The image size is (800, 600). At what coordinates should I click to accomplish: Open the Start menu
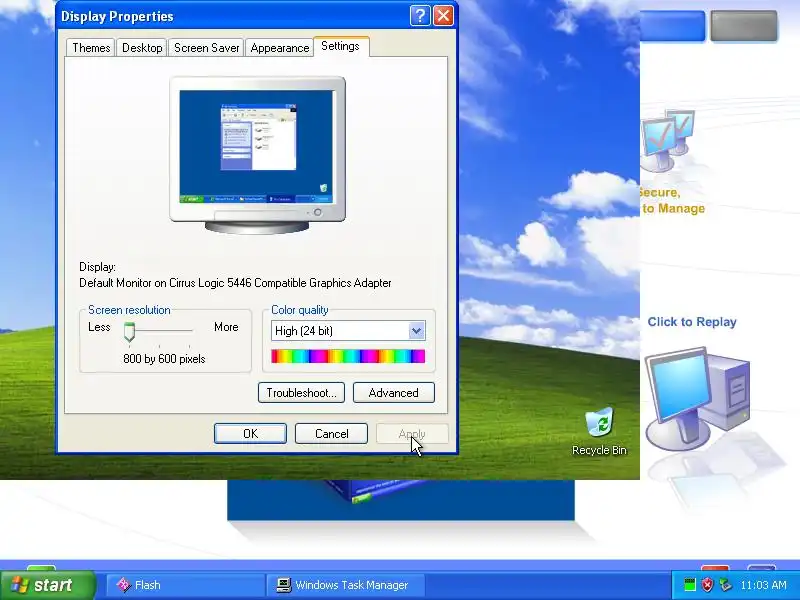48,585
